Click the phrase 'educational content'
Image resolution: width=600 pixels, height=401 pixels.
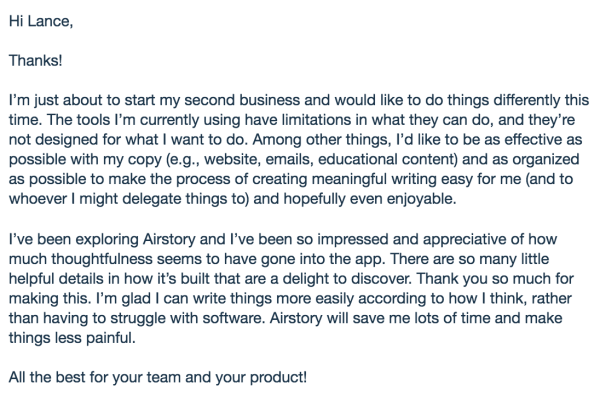pos(386,160)
